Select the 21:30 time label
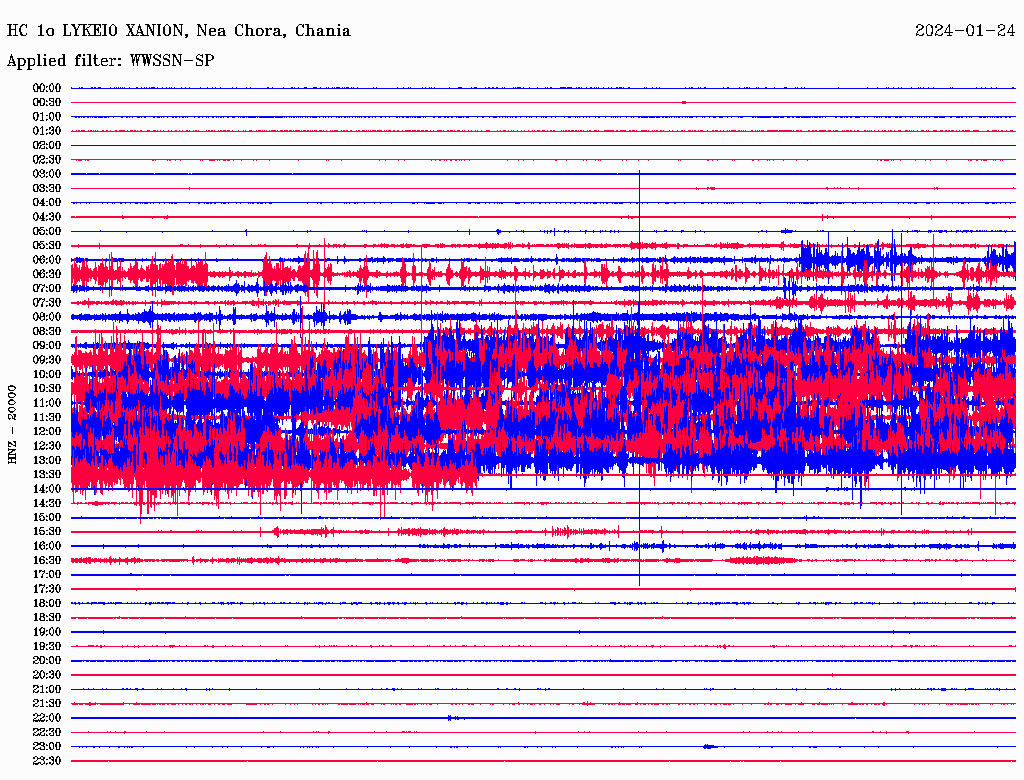The image size is (1024, 780). [x=47, y=704]
